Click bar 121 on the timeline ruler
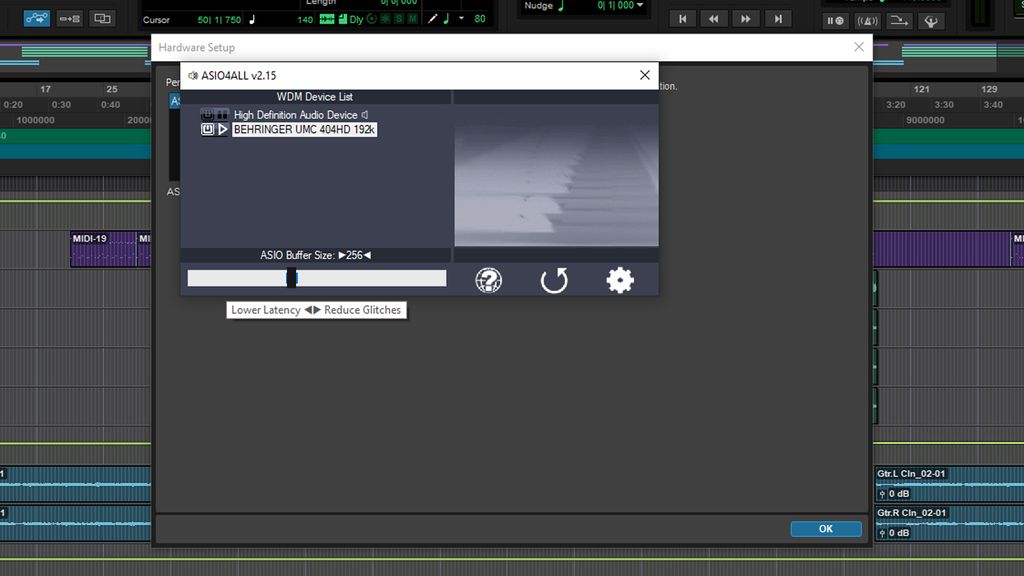Screen dimensions: 1024x576 (x=921, y=89)
